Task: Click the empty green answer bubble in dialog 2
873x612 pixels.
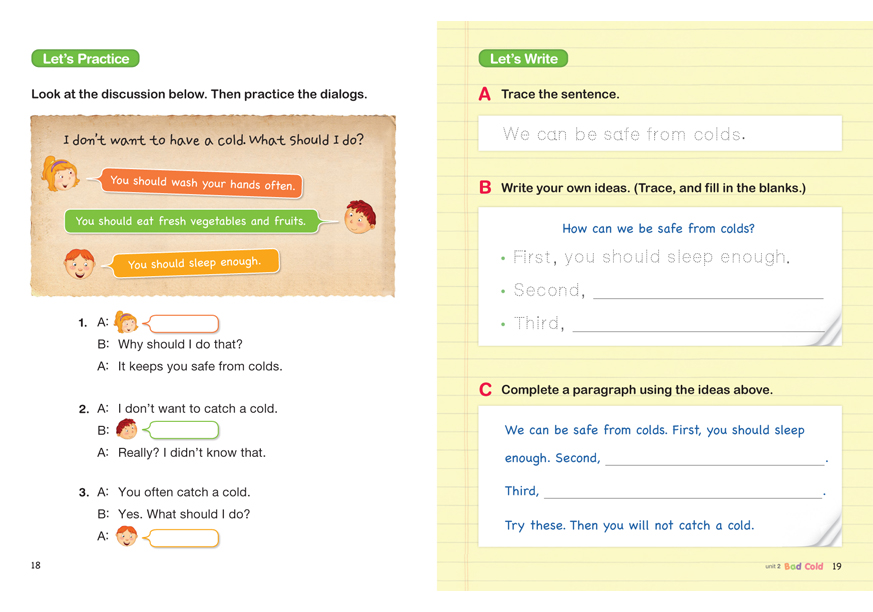Action: click(x=184, y=430)
